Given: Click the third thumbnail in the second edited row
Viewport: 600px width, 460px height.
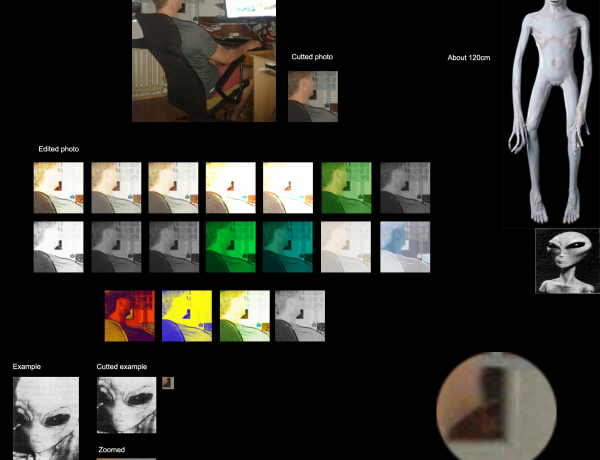Looking at the screenshot, I should [174, 247].
